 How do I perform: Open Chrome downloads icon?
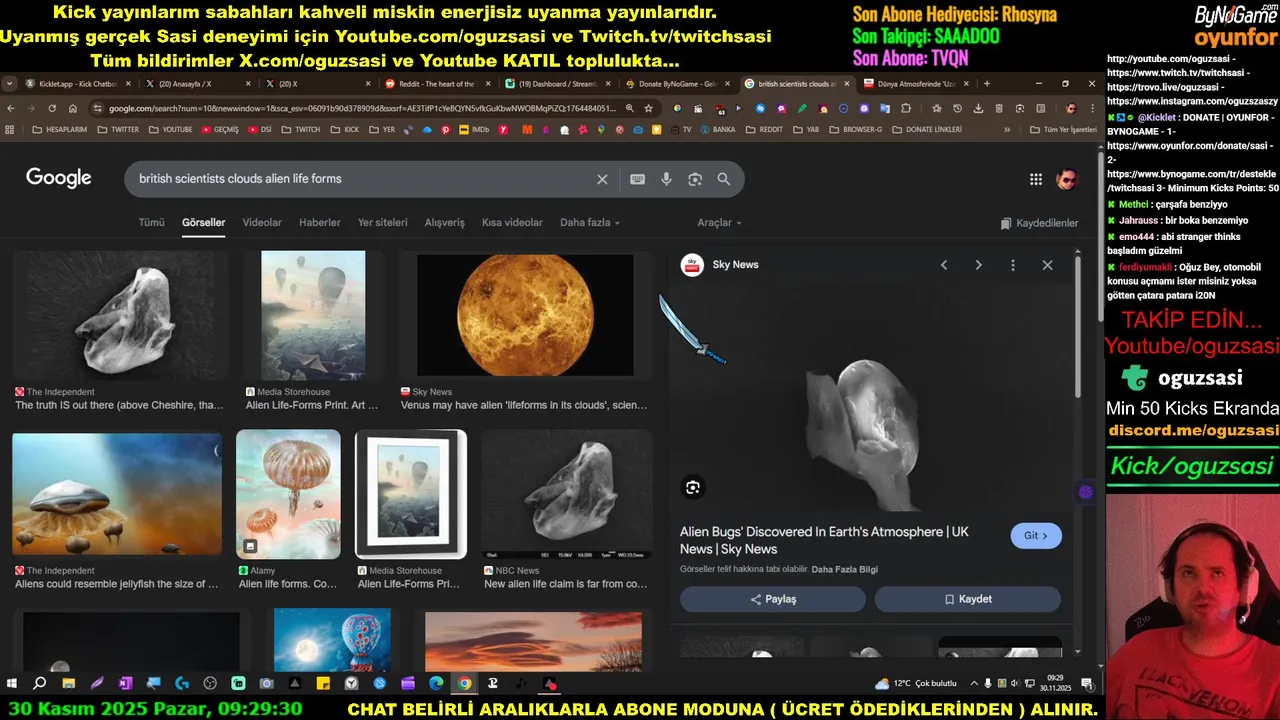click(977, 108)
